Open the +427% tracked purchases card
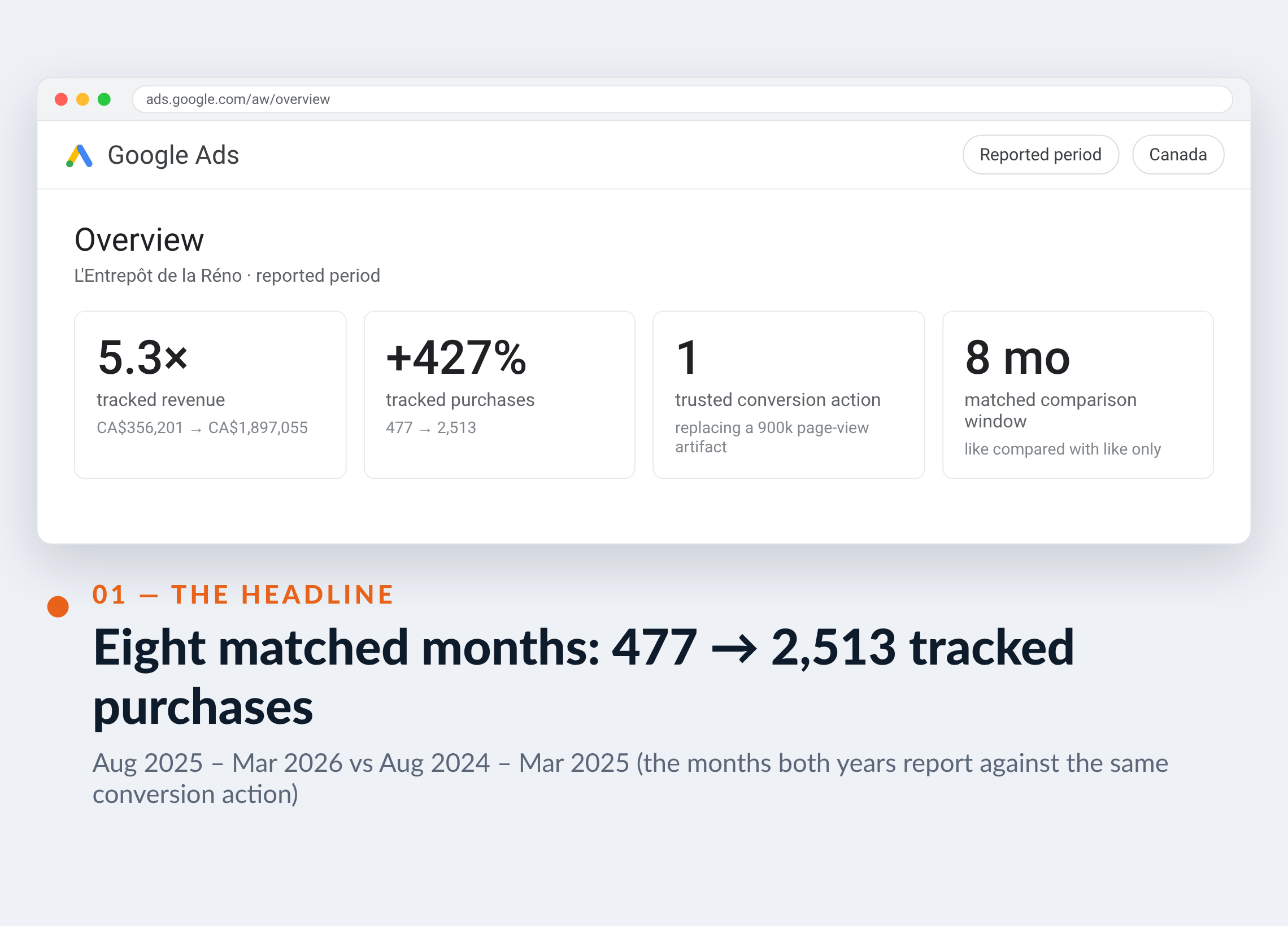The image size is (1288, 926). tap(499, 395)
